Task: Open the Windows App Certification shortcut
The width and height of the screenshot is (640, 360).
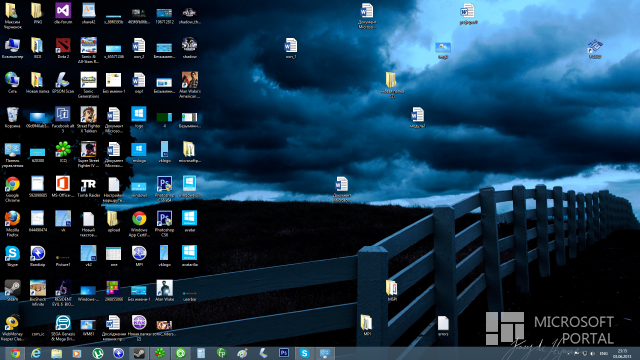Action: click(x=139, y=219)
